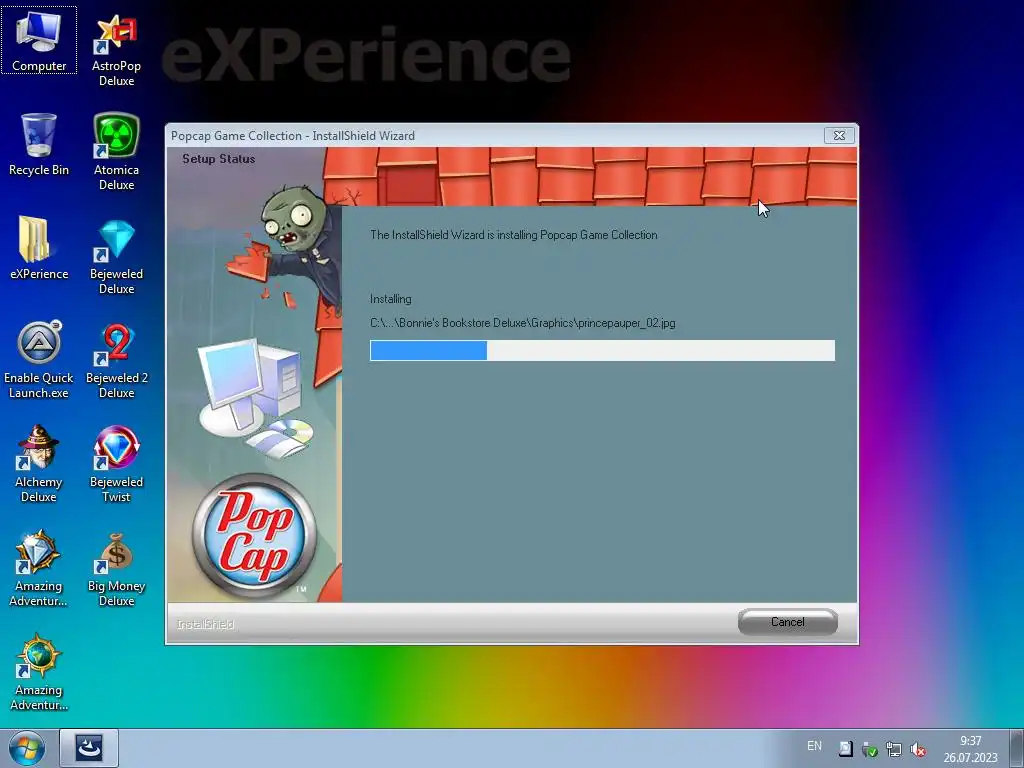Click the Popcap Game Collection title bar text

pos(293,136)
